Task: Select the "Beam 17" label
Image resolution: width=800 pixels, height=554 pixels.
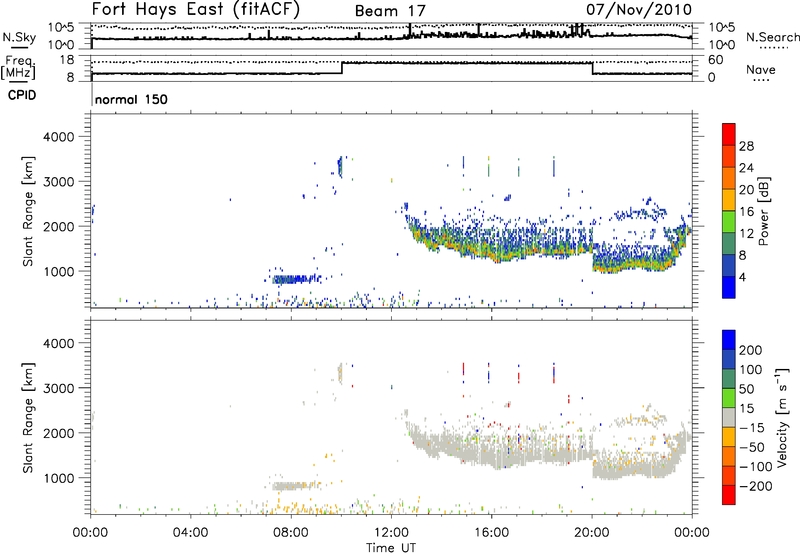Action: point(390,11)
